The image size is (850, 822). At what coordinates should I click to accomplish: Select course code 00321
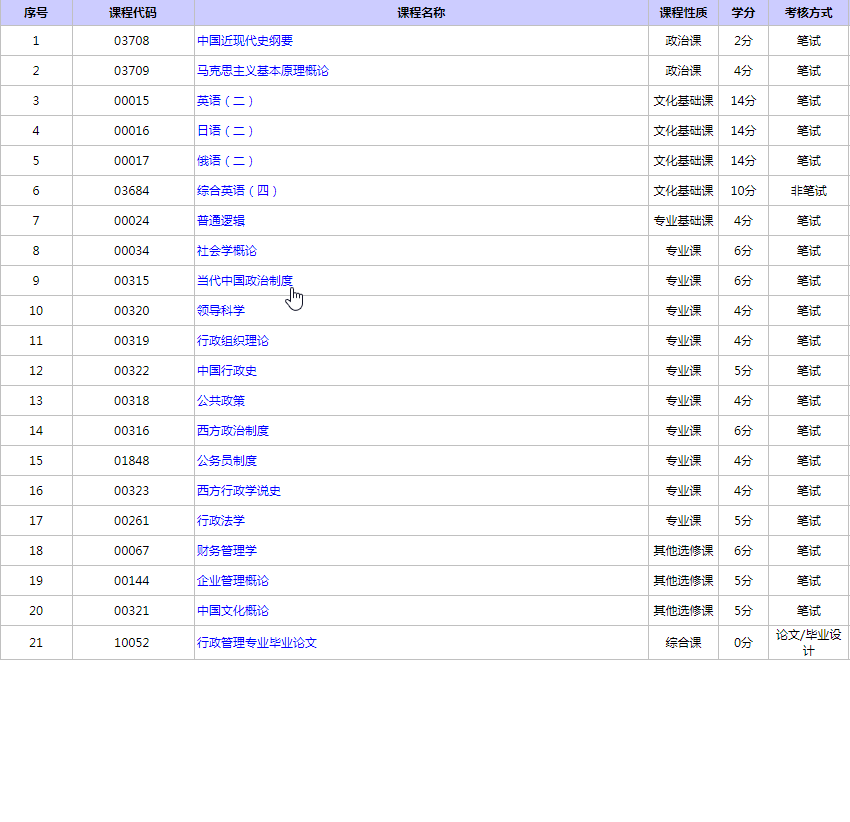point(132,611)
